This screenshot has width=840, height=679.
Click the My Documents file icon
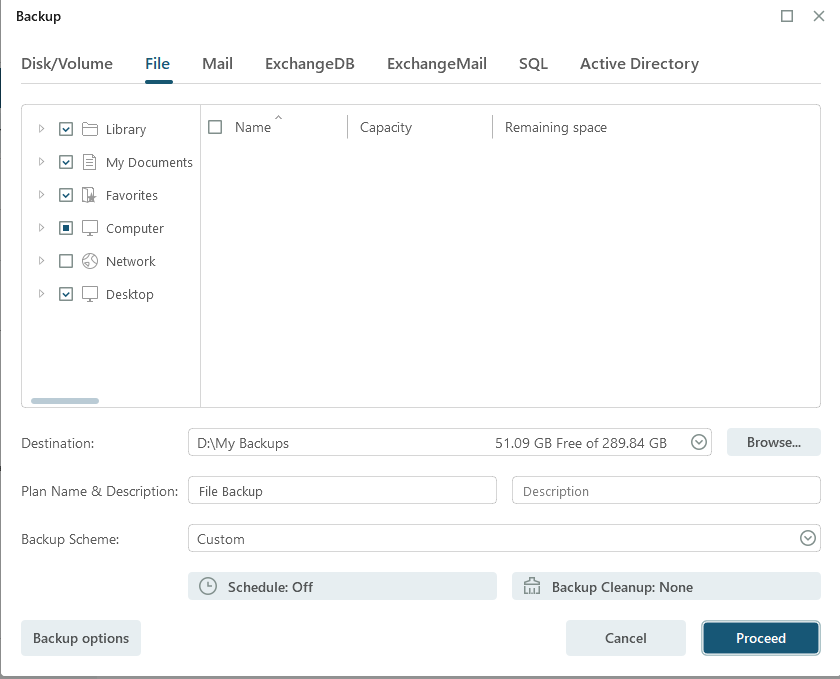89,162
